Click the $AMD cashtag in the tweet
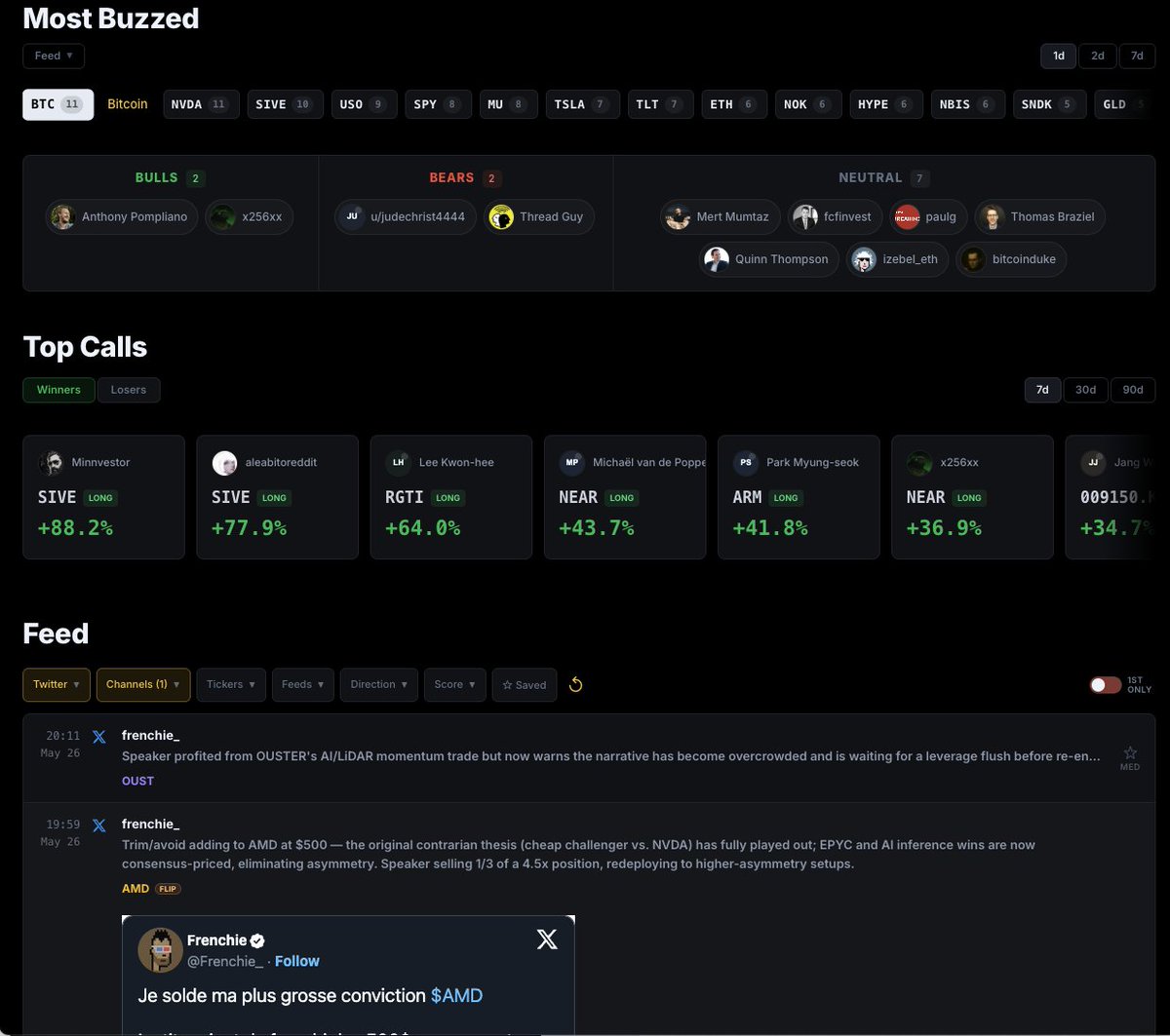The width and height of the screenshot is (1170, 1036). (456, 995)
